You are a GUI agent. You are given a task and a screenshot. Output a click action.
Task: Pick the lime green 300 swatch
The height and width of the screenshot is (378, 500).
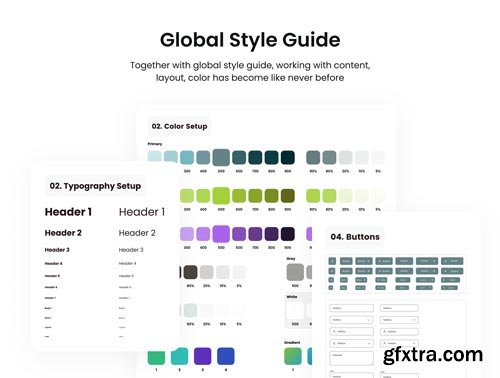tap(187, 196)
